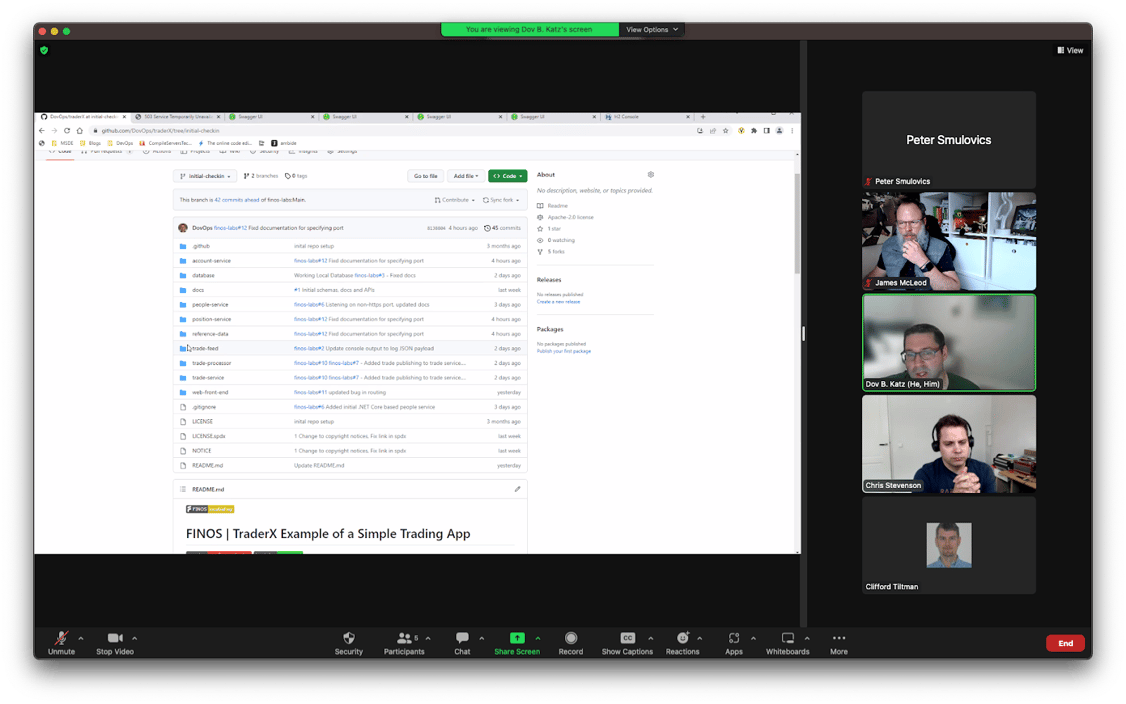Open the Reactions menu
The height and width of the screenshot is (704, 1126).
[x=682, y=639]
